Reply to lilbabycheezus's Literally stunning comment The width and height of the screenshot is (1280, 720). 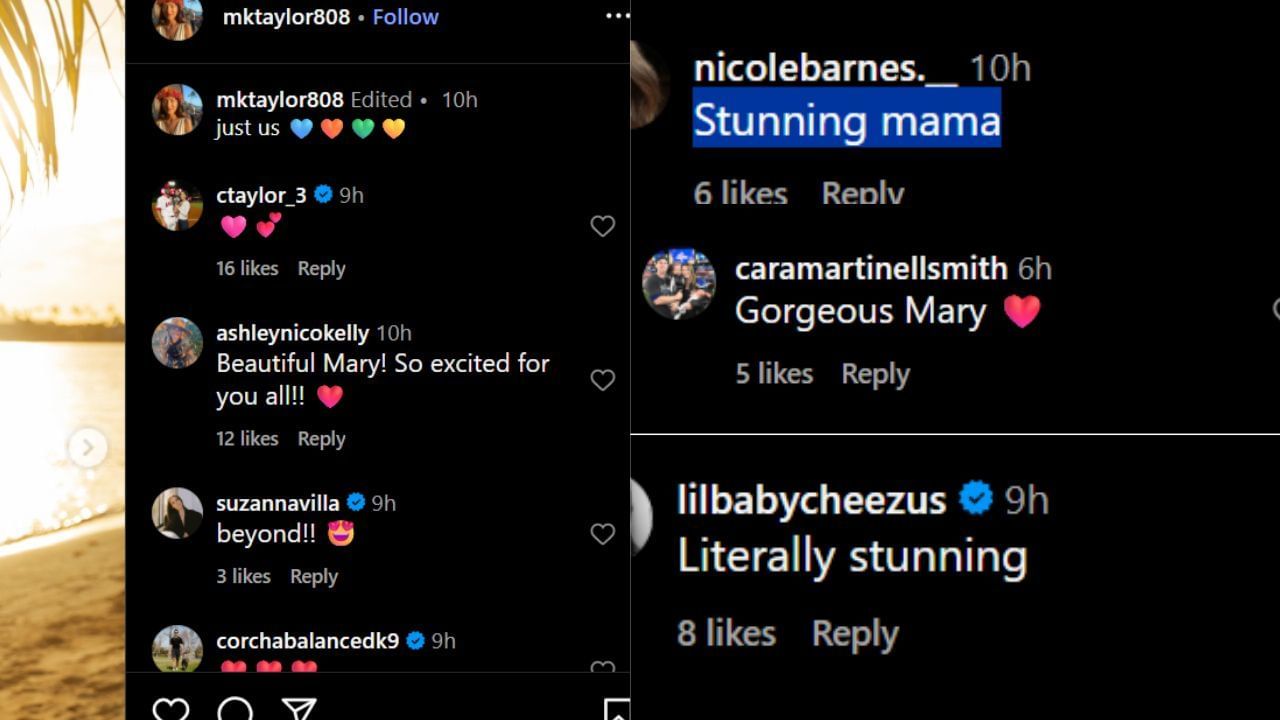(x=855, y=633)
